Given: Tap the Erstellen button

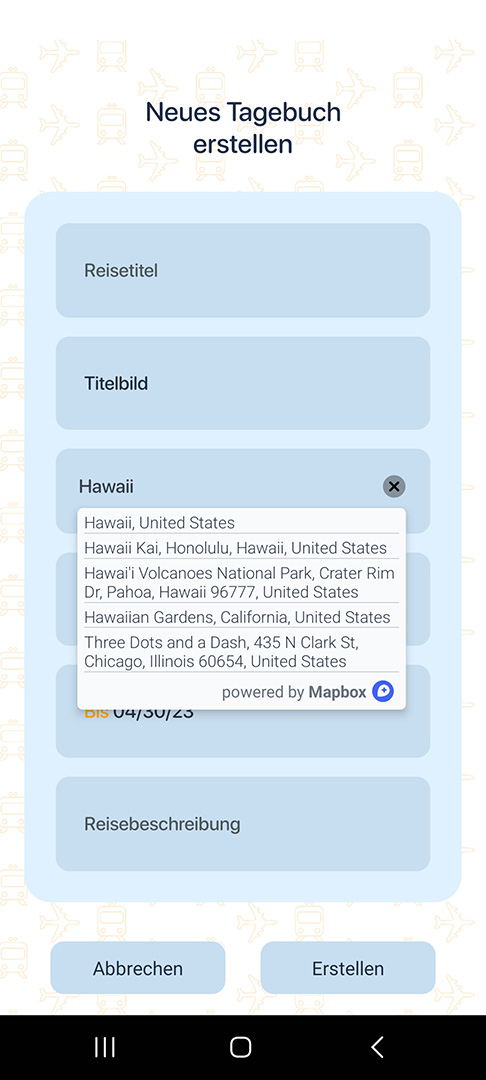Looking at the screenshot, I should point(348,968).
